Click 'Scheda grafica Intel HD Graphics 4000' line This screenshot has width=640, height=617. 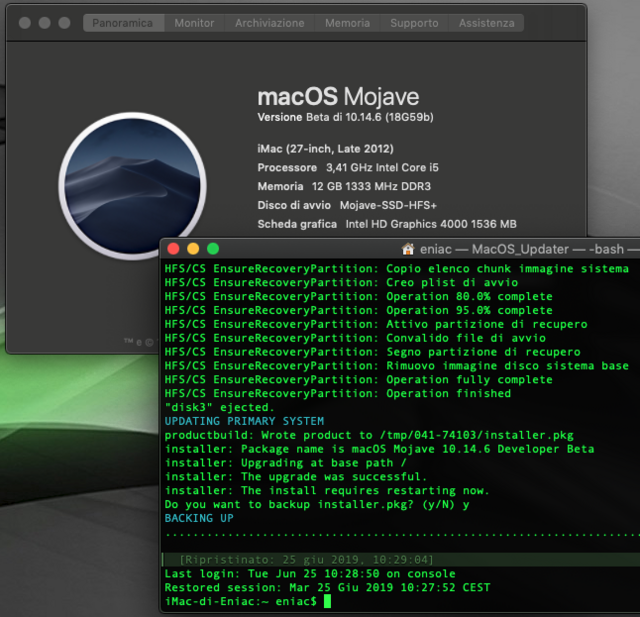tap(387, 224)
